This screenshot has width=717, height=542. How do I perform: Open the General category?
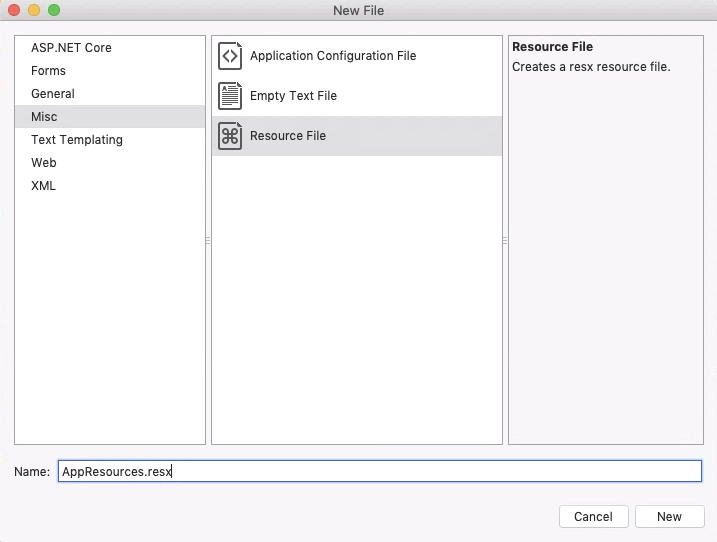coord(53,94)
